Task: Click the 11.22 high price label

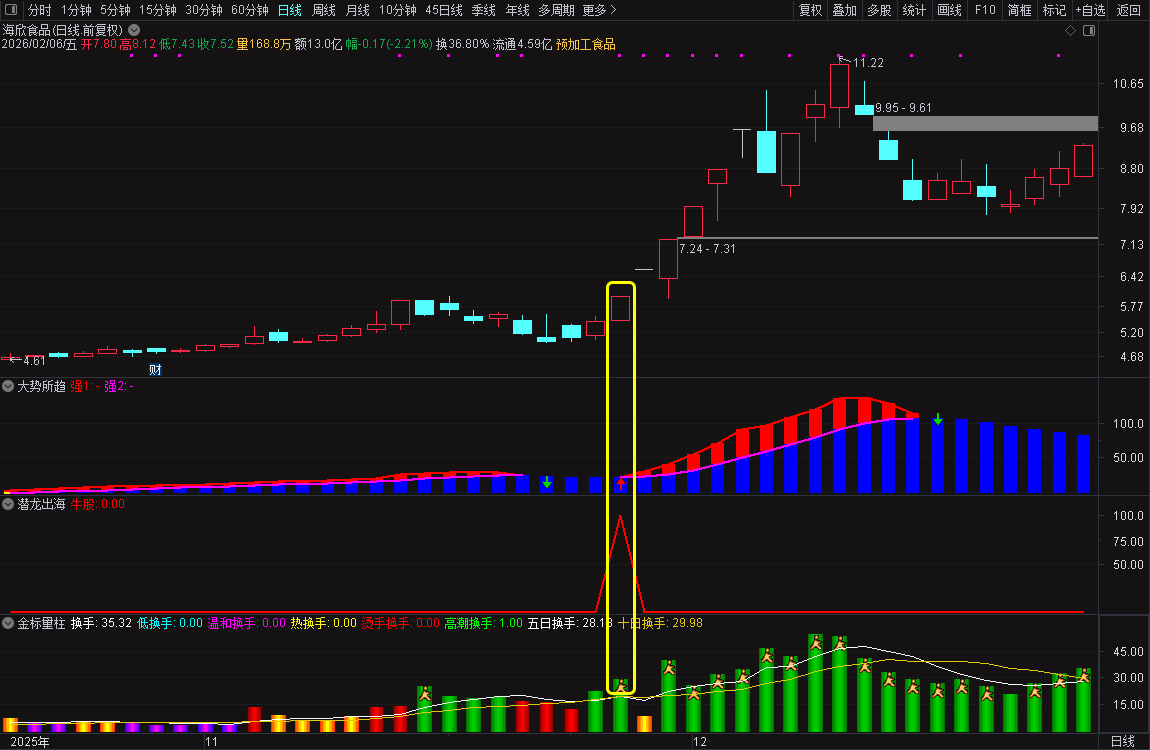Action: (x=868, y=63)
